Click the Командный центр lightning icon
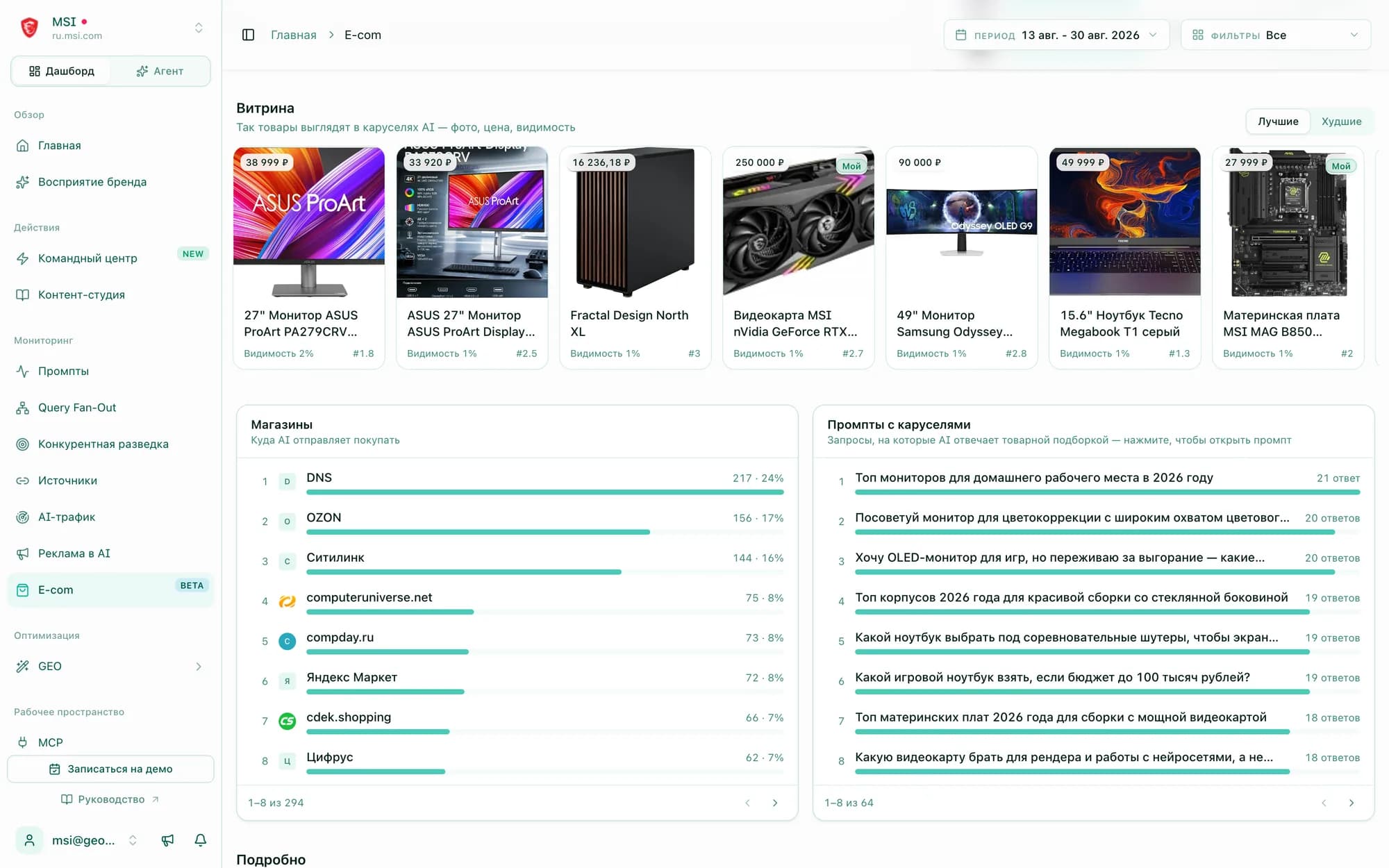Viewport: 1389px width, 868px height. [x=23, y=258]
